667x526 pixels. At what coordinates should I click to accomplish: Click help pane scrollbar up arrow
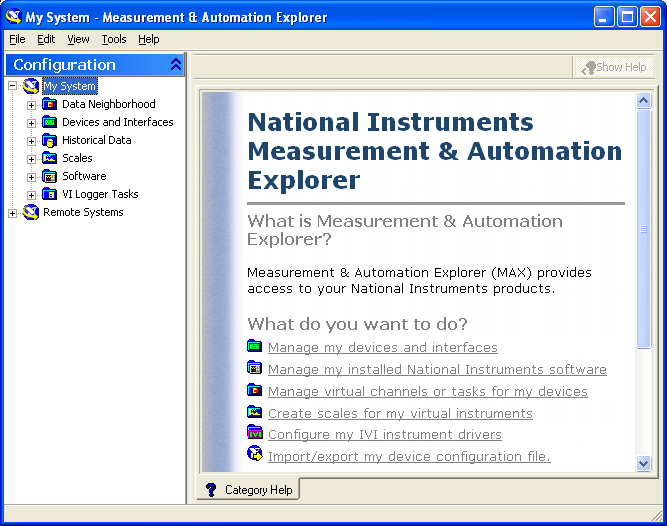[x=644, y=101]
